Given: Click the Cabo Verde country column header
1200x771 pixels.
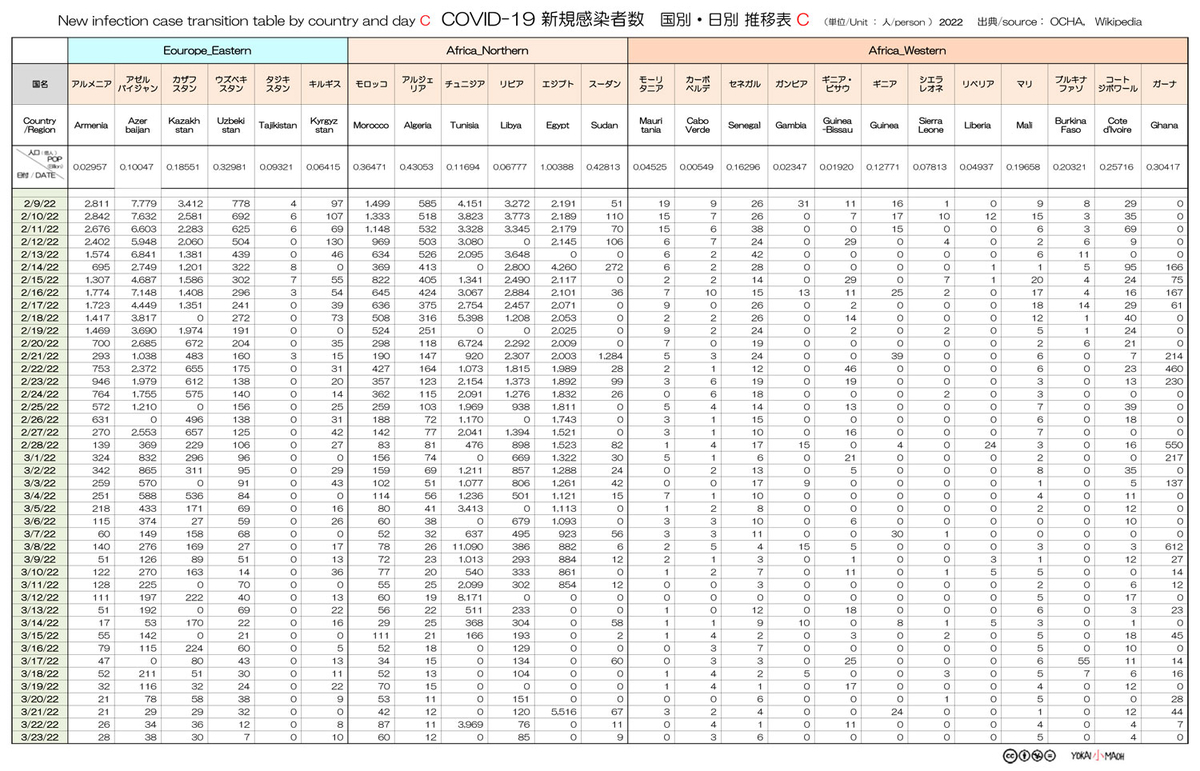Looking at the screenshot, I should (x=697, y=126).
